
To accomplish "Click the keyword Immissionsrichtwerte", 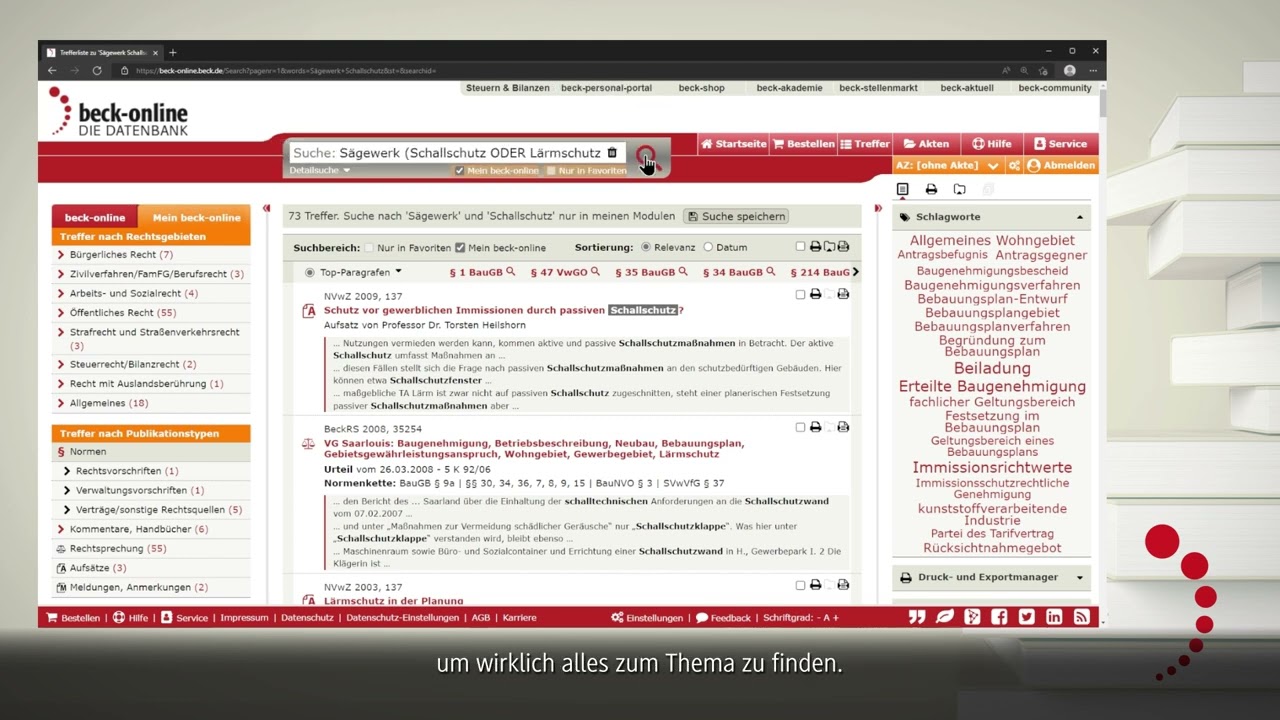I will (x=992, y=467).
